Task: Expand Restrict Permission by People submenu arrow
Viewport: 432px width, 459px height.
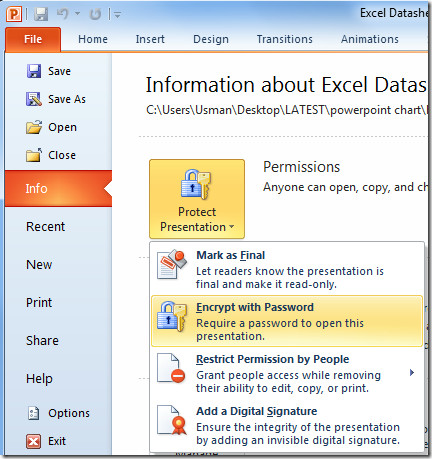Action: (x=412, y=372)
